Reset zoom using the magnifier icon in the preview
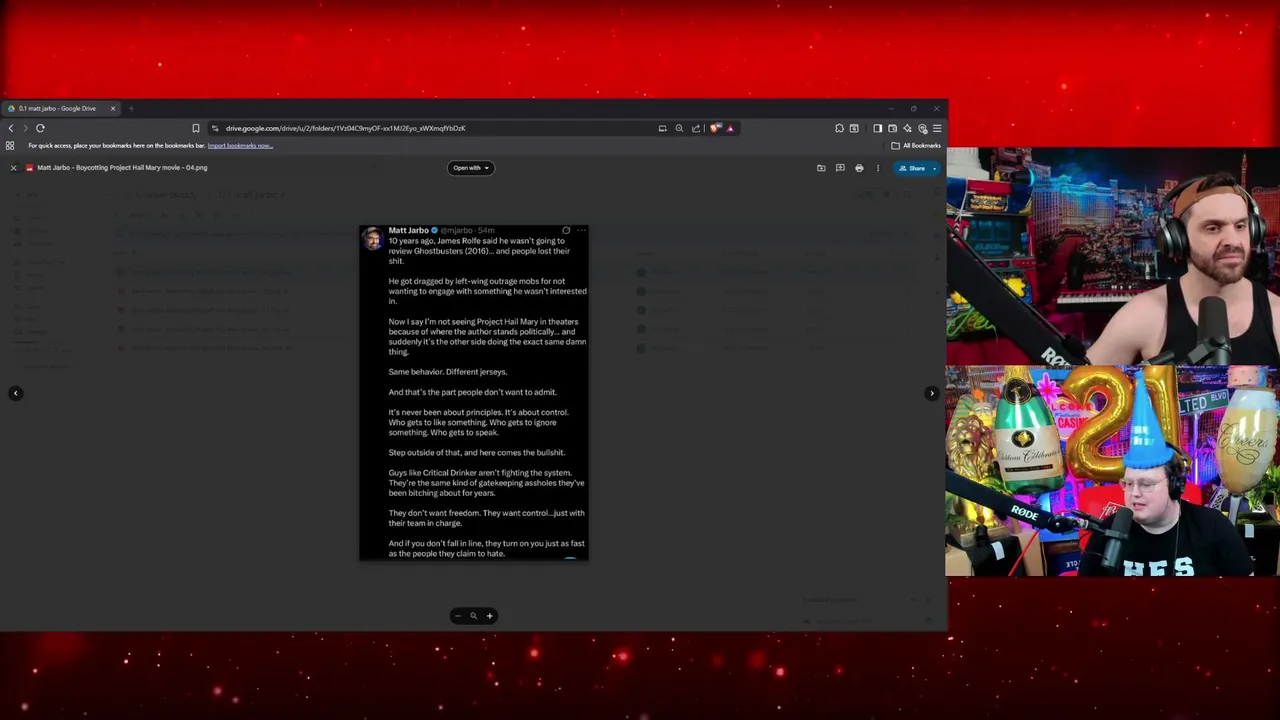 pyautogui.click(x=473, y=616)
